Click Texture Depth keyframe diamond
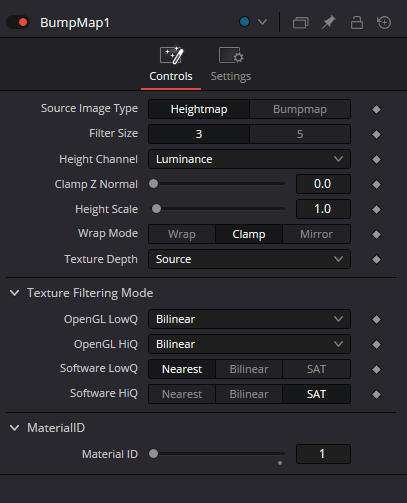This screenshot has width=407, height=503. pyautogui.click(x=376, y=259)
